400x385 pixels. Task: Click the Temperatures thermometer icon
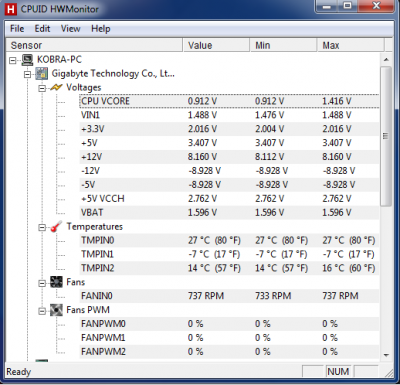56,227
